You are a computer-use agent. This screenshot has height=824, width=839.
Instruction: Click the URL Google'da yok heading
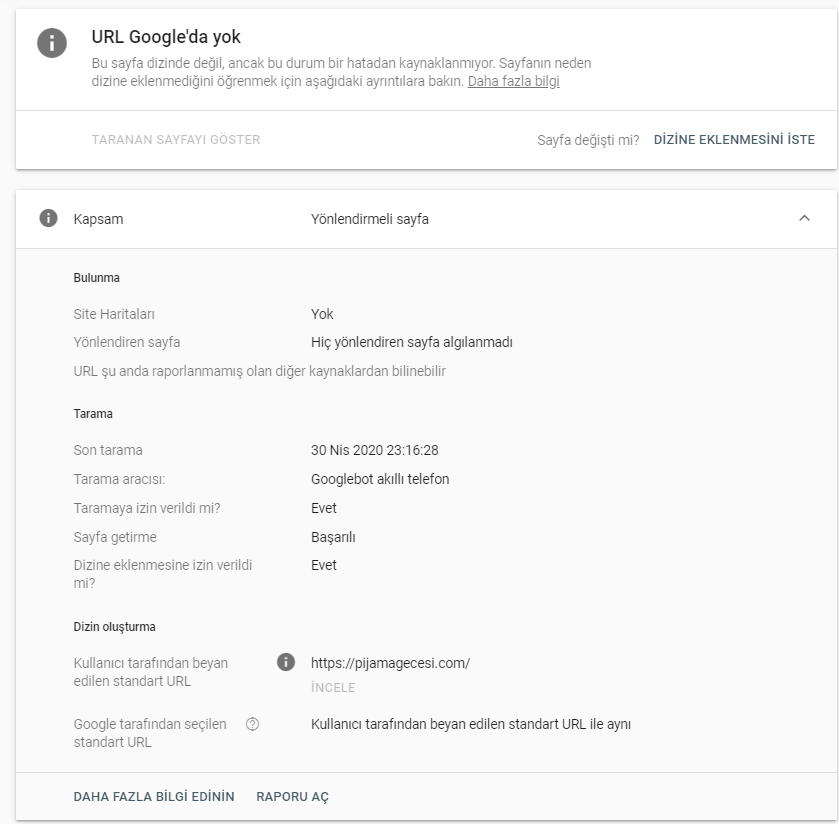pos(166,37)
